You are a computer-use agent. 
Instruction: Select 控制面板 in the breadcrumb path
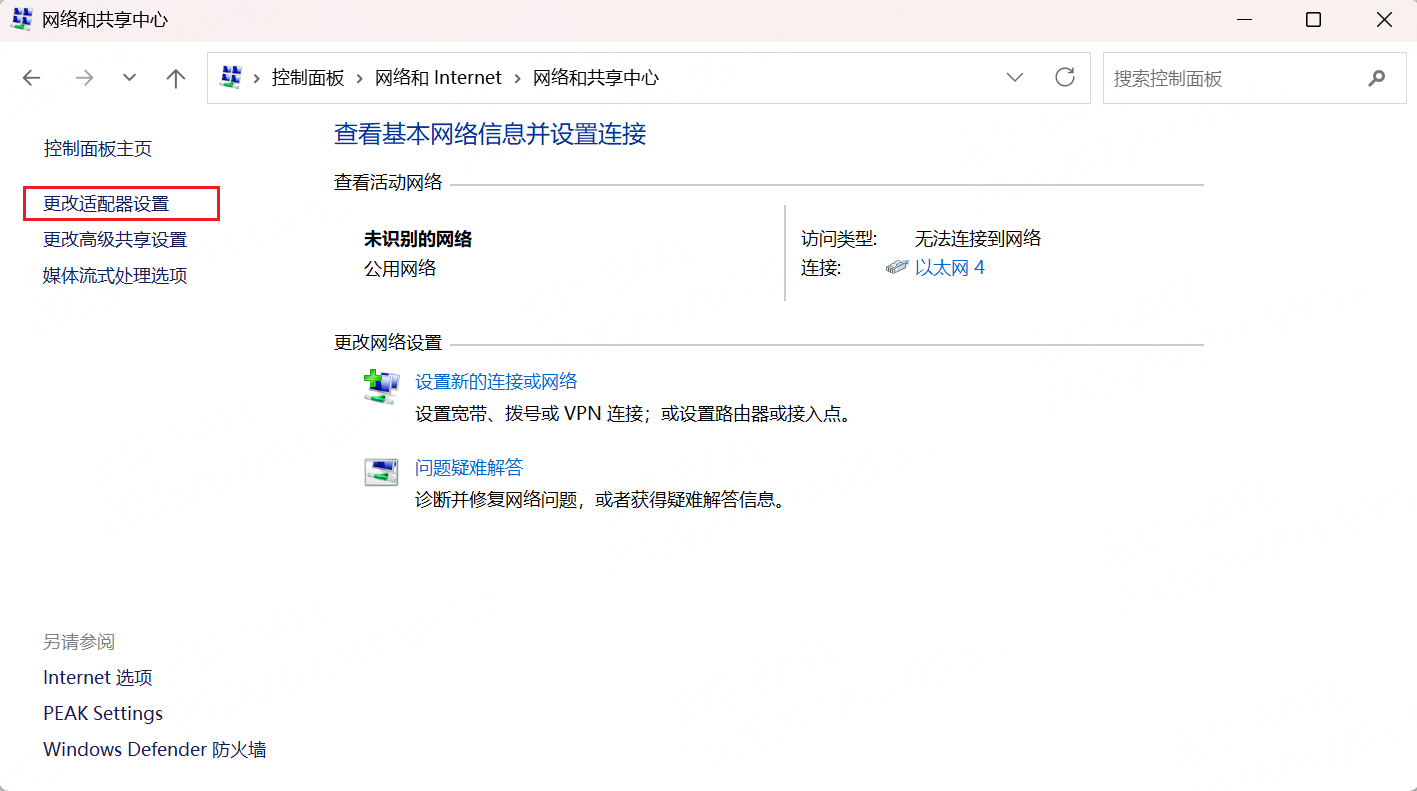pos(308,78)
